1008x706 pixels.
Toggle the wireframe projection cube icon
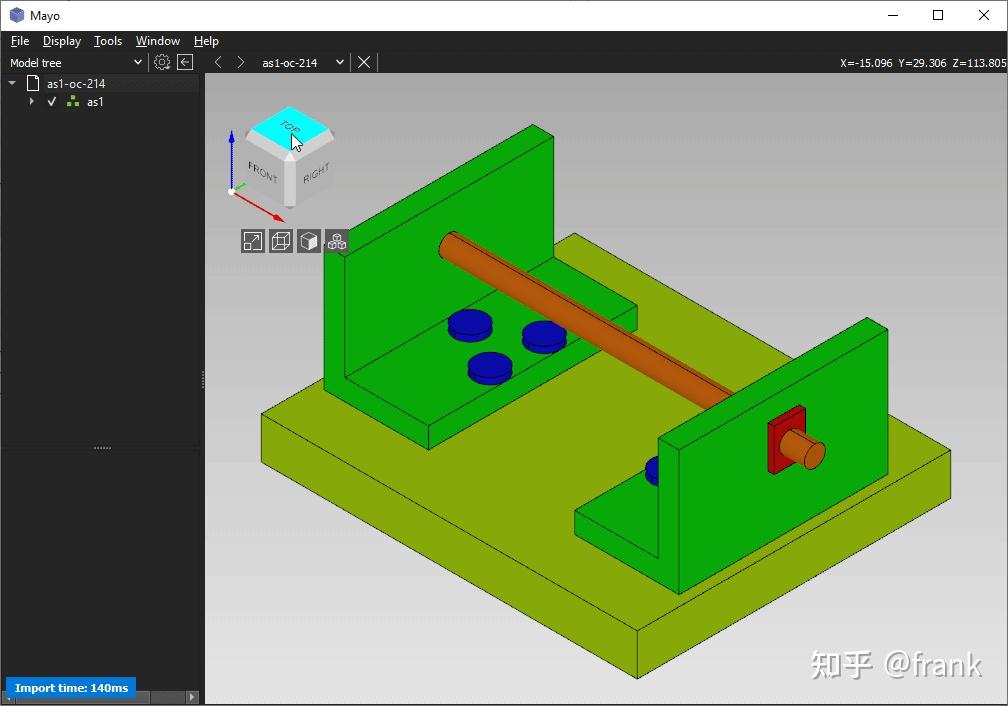coord(281,241)
